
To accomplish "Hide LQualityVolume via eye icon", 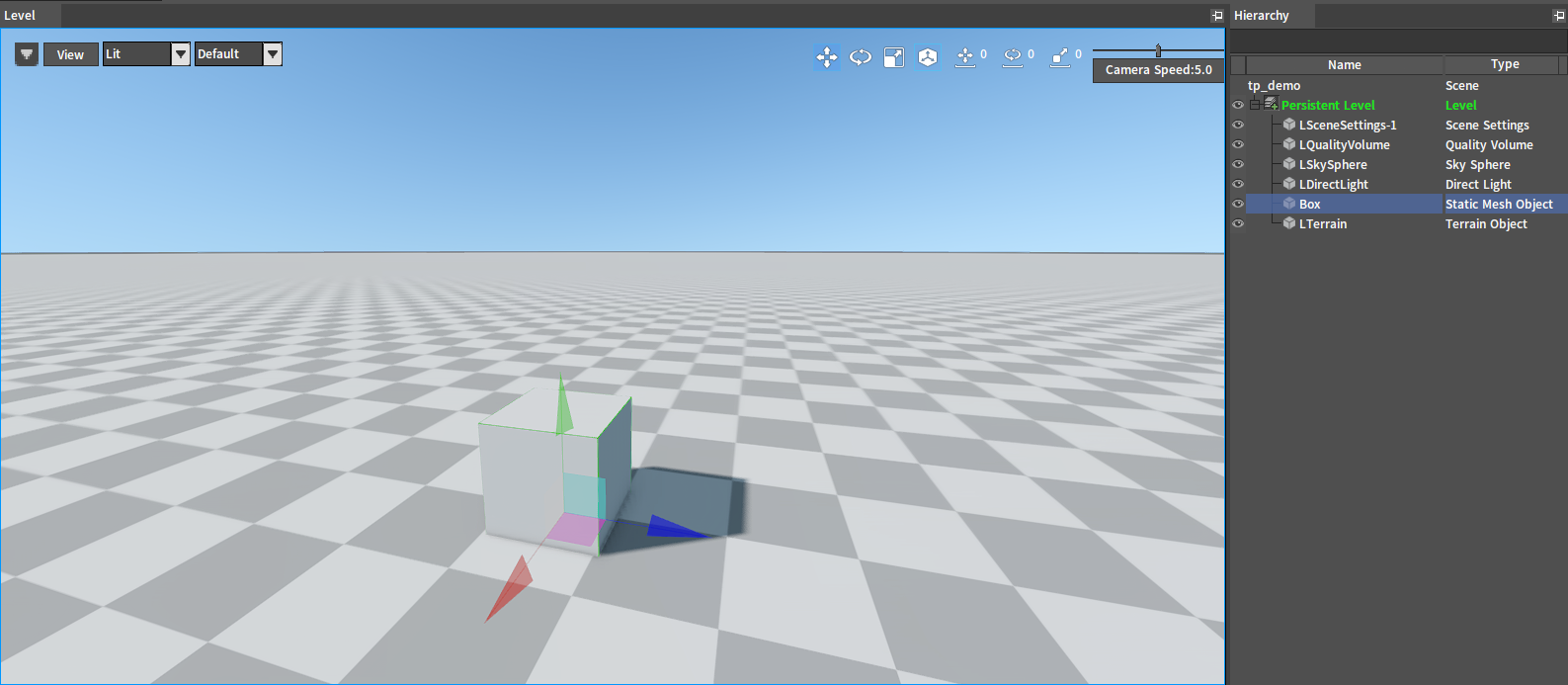I will pyautogui.click(x=1238, y=144).
